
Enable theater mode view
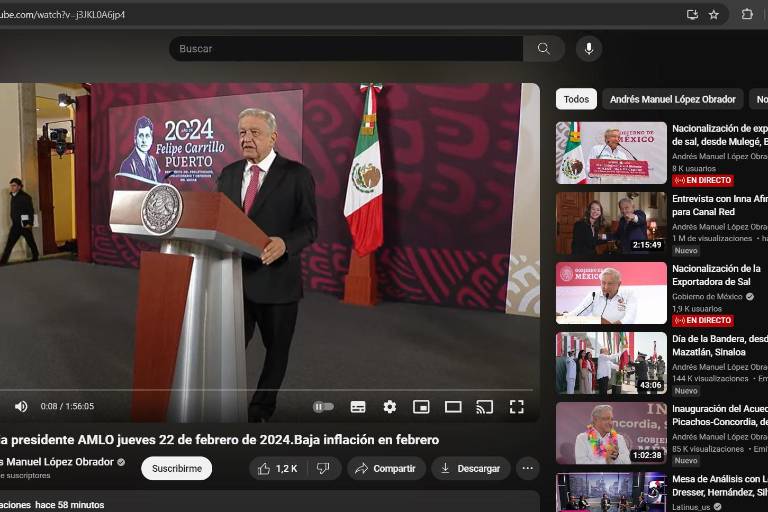pos(453,407)
